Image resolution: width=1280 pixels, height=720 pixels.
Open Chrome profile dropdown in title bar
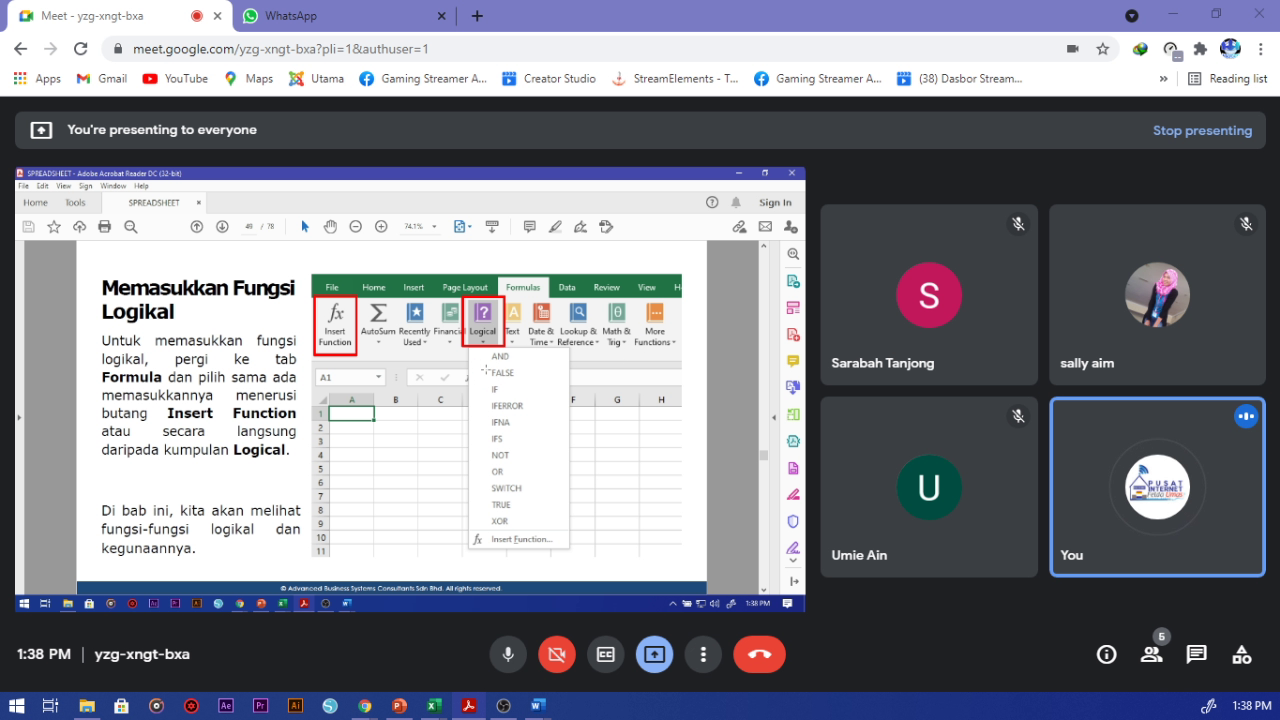[1131, 16]
